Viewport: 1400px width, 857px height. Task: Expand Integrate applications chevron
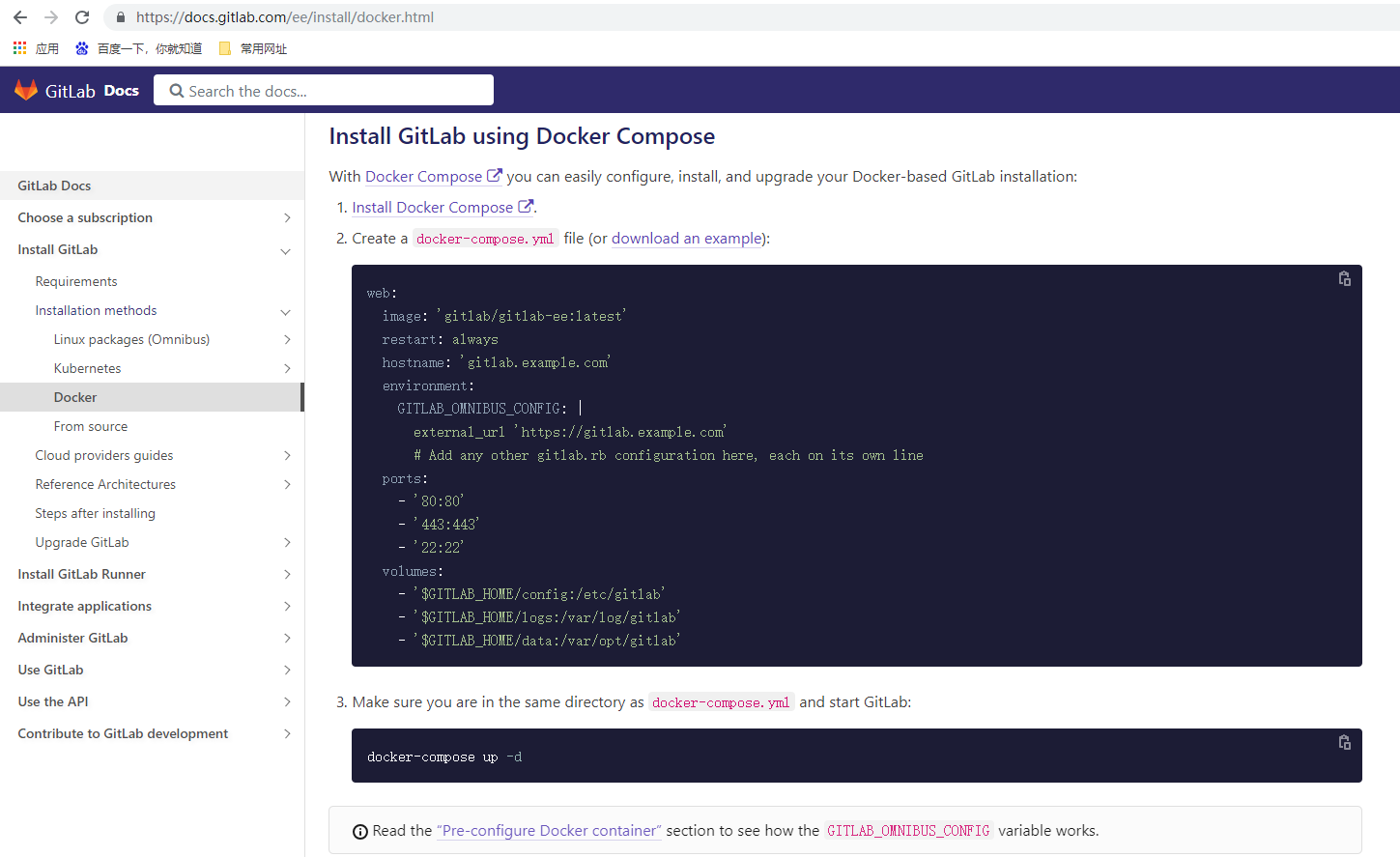pos(287,606)
